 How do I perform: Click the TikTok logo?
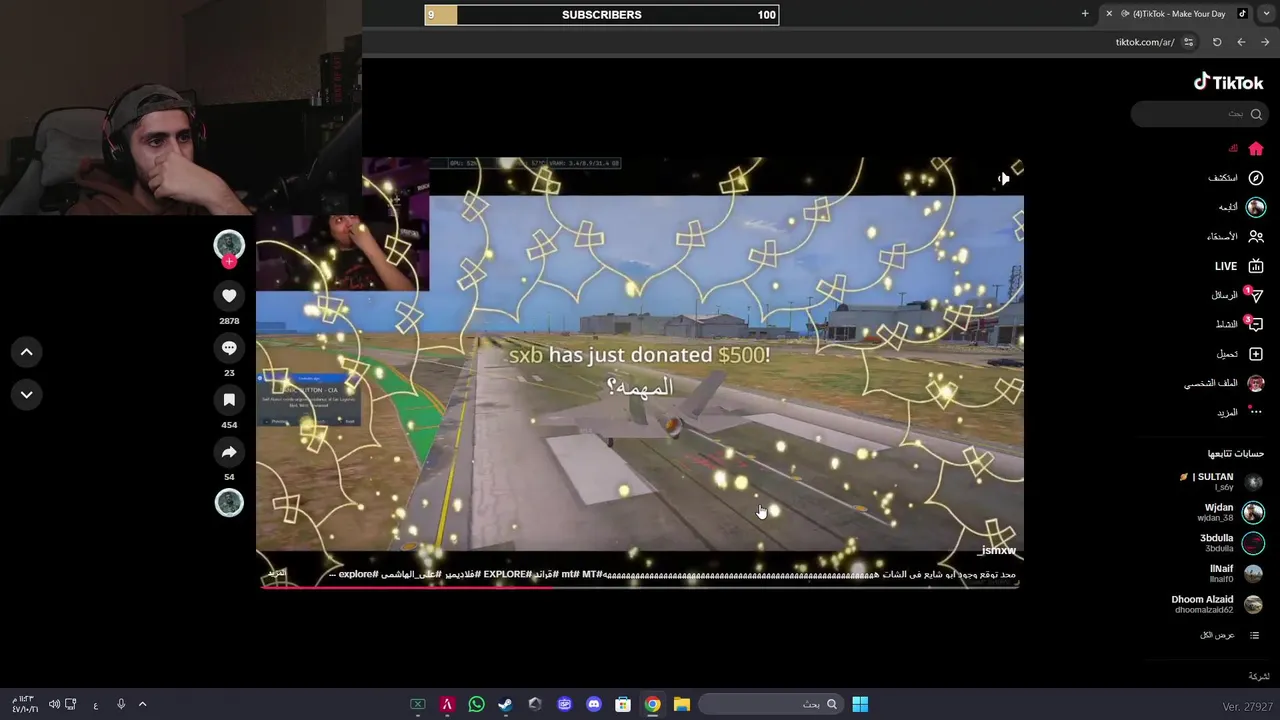tap(1228, 82)
